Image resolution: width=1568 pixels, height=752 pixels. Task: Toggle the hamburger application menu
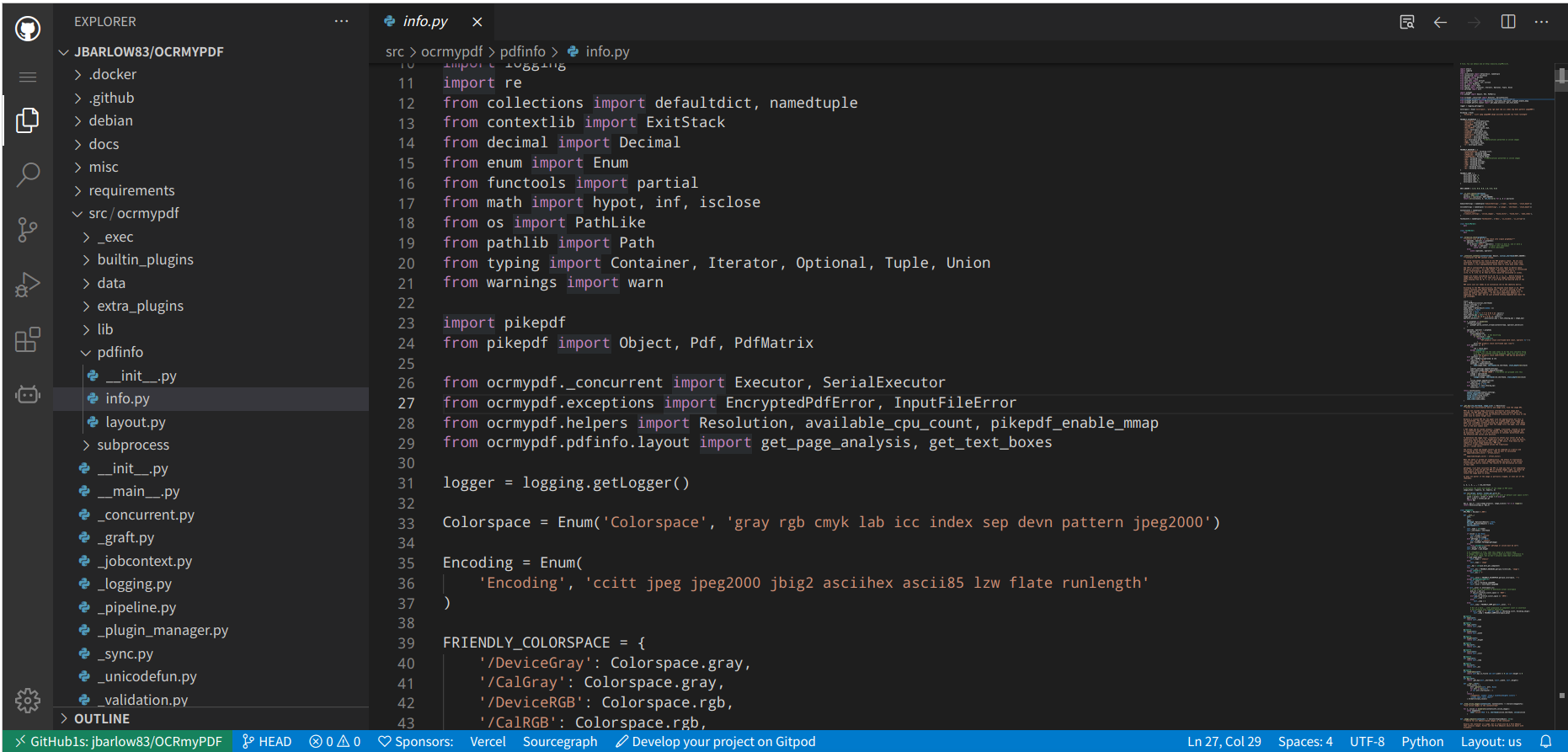click(28, 77)
